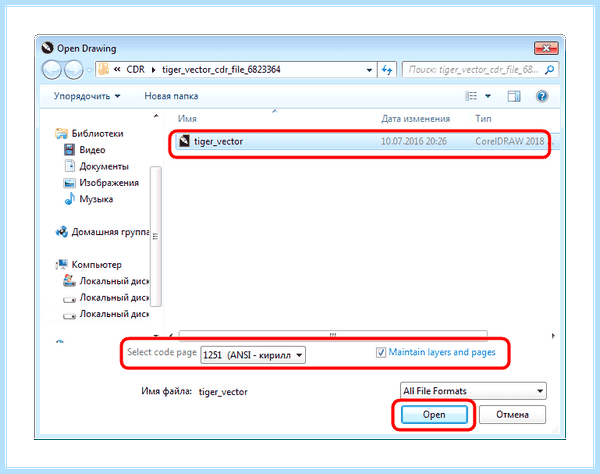
Task: Click the Видео film icon
Action: tap(69, 150)
